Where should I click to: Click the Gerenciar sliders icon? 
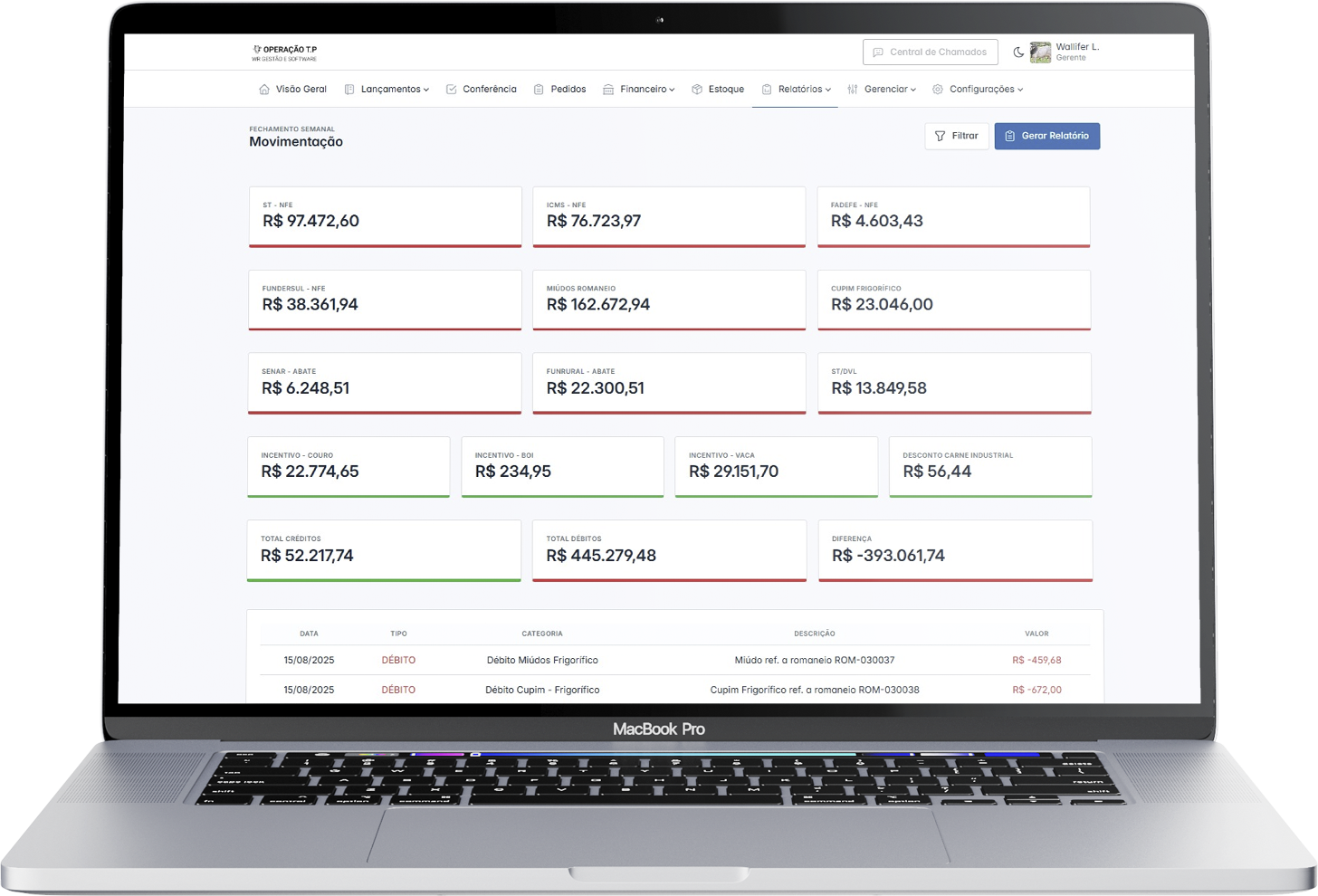tap(853, 90)
